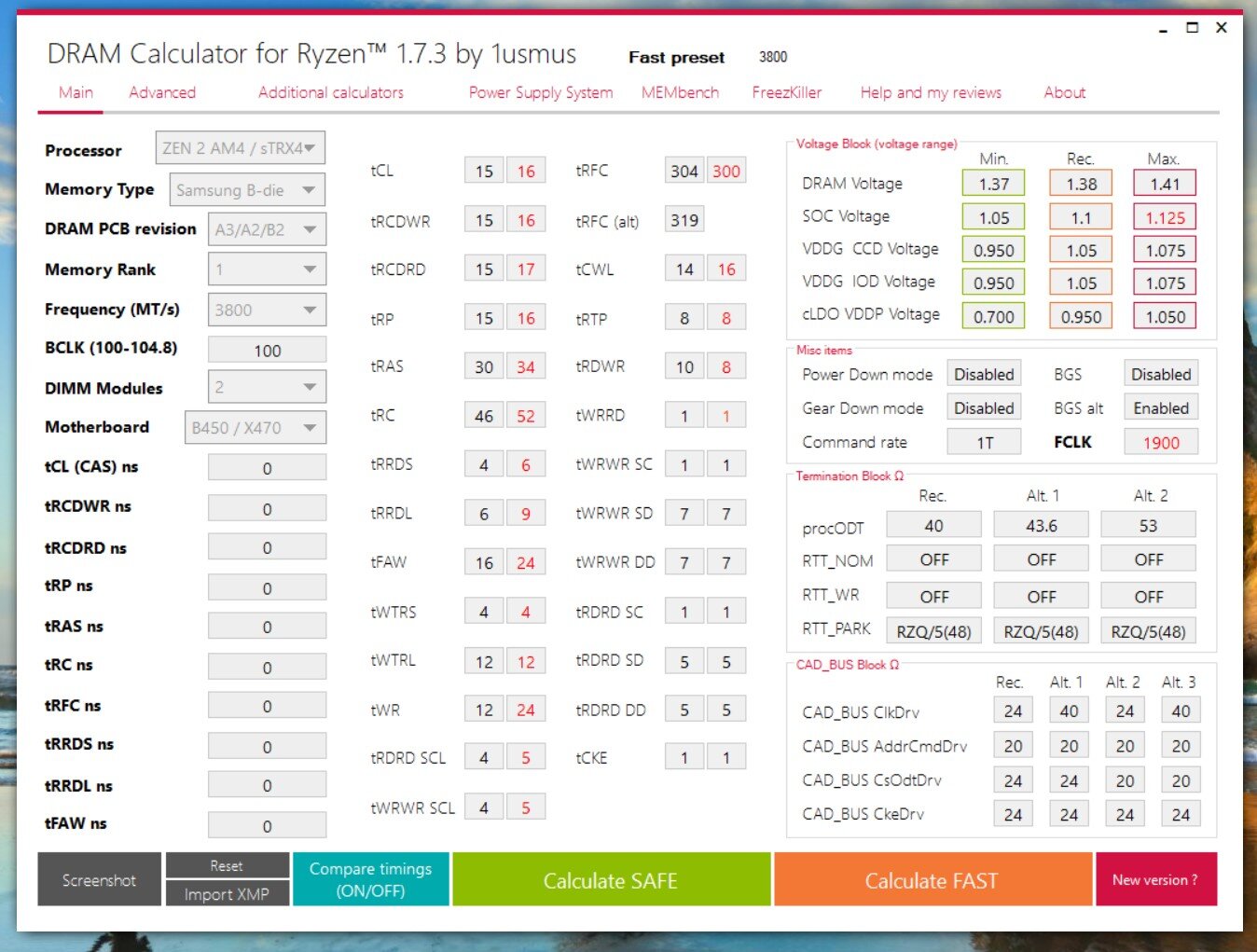Image resolution: width=1257 pixels, height=952 pixels.
Task: Toggle Compare timings (ON/OFF)
Action: pyautogui.click(x=371, y=879)
